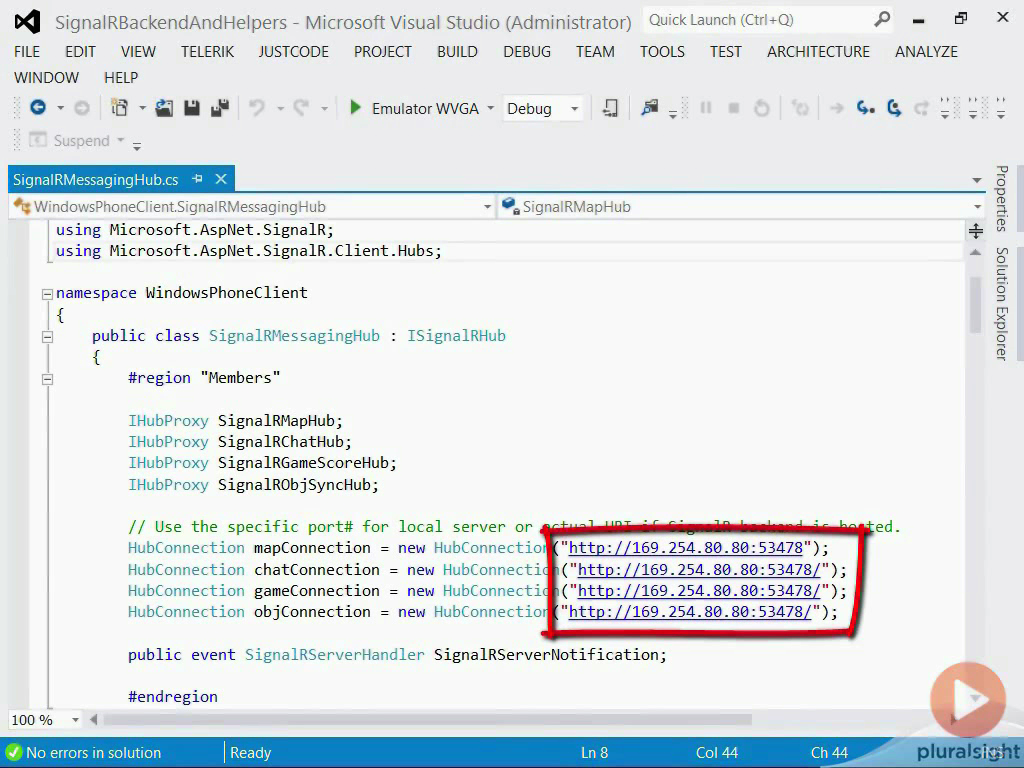Click the Find in Files icon
Screen dimensions: 1024x768
[x=649, y=108]
